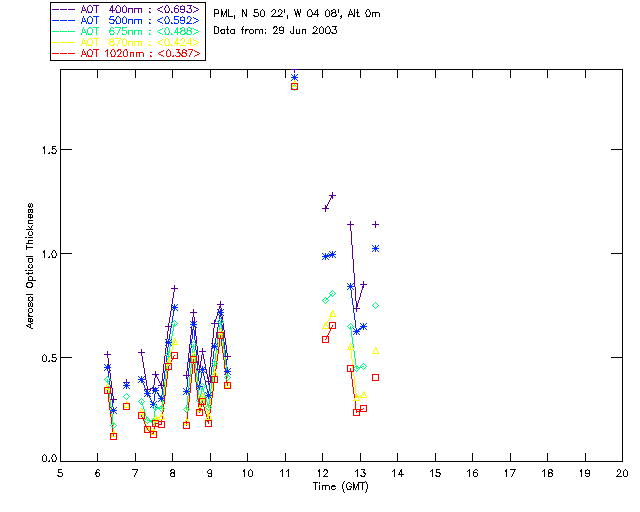The image size is (640, 512).
Task: Click the highest purple plus marker after 12 GMT
Action: point(332,195)
